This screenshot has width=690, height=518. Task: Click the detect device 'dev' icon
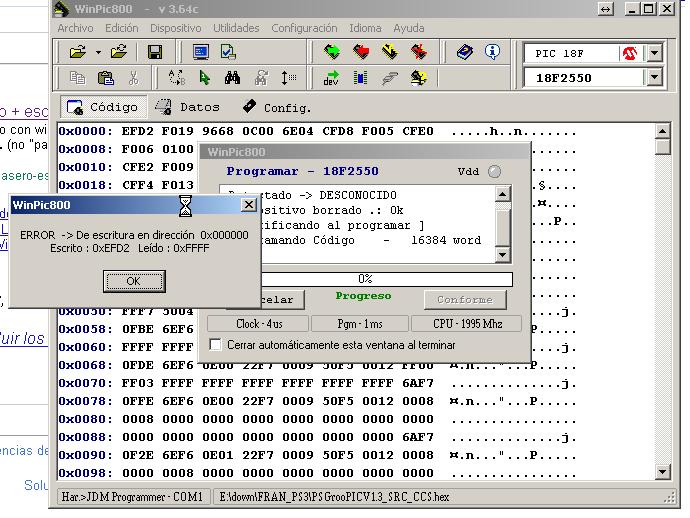(x=332, y=77)
